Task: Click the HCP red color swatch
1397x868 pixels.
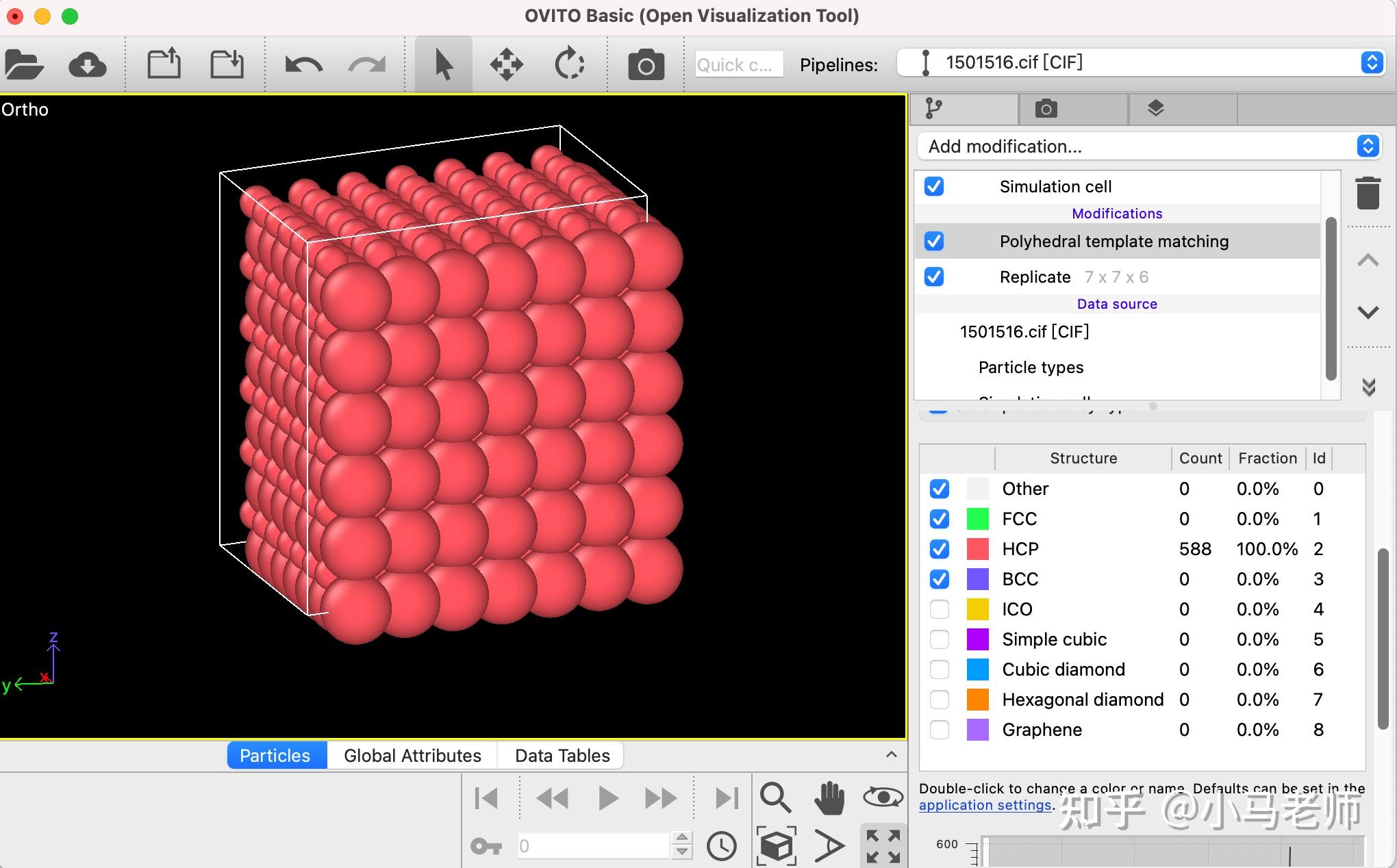Action: click(x=977, y=549)
